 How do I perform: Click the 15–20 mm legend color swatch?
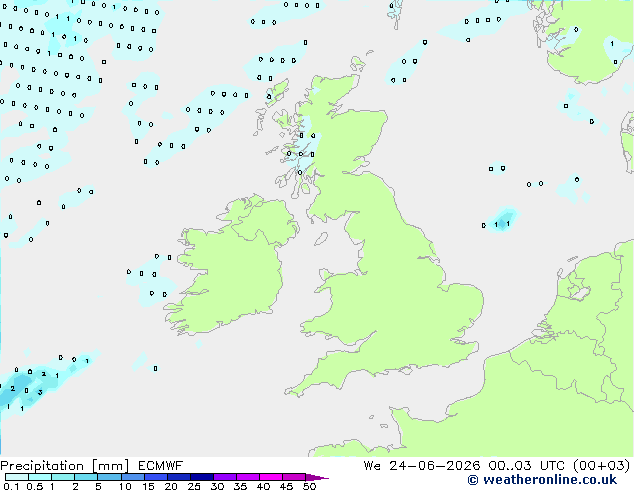point(156,477)
